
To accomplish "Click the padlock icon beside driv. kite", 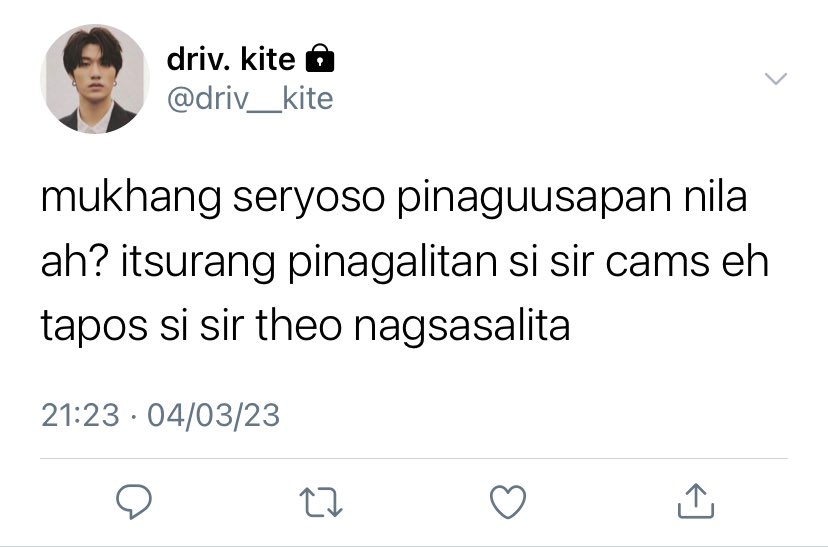I will tap(320, 58).
